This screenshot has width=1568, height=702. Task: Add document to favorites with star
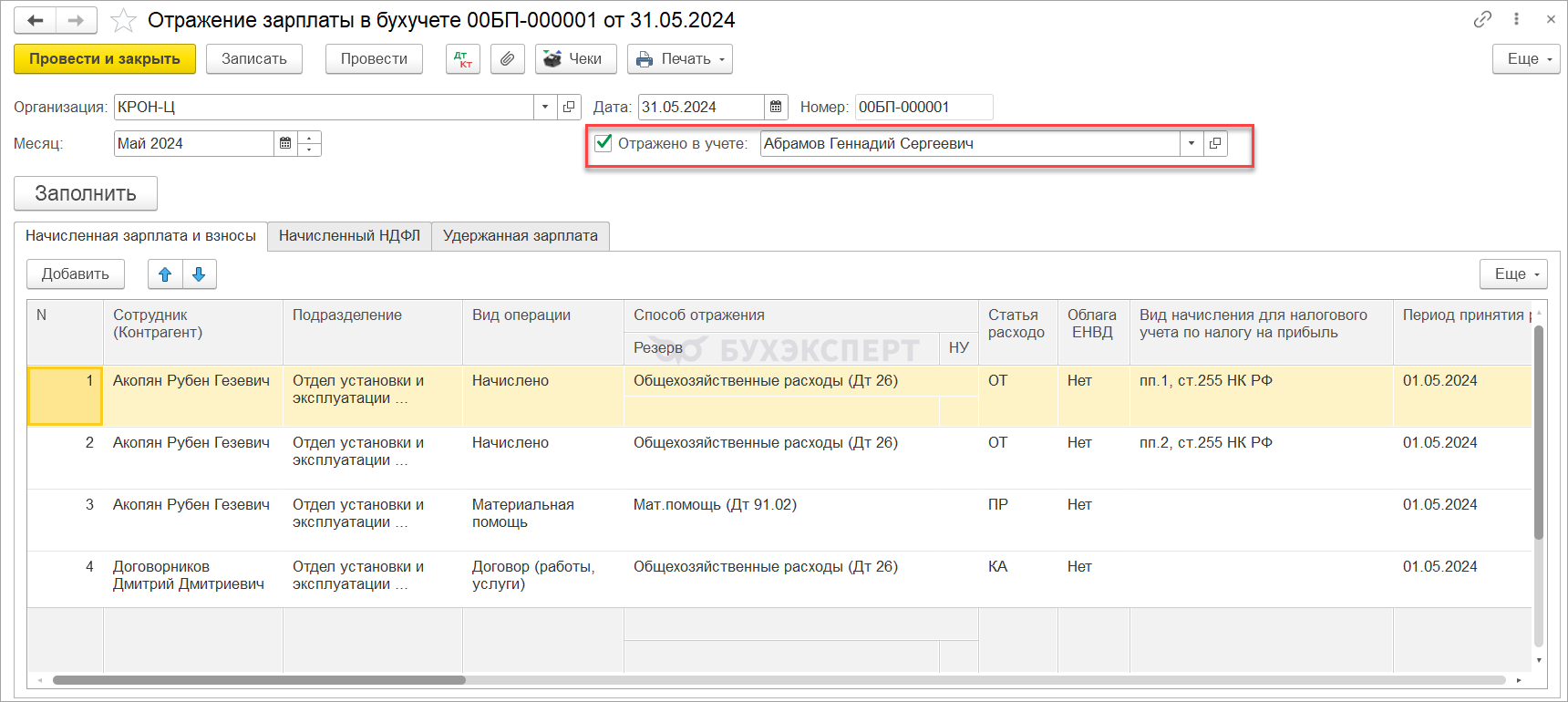tap(123, 20)
